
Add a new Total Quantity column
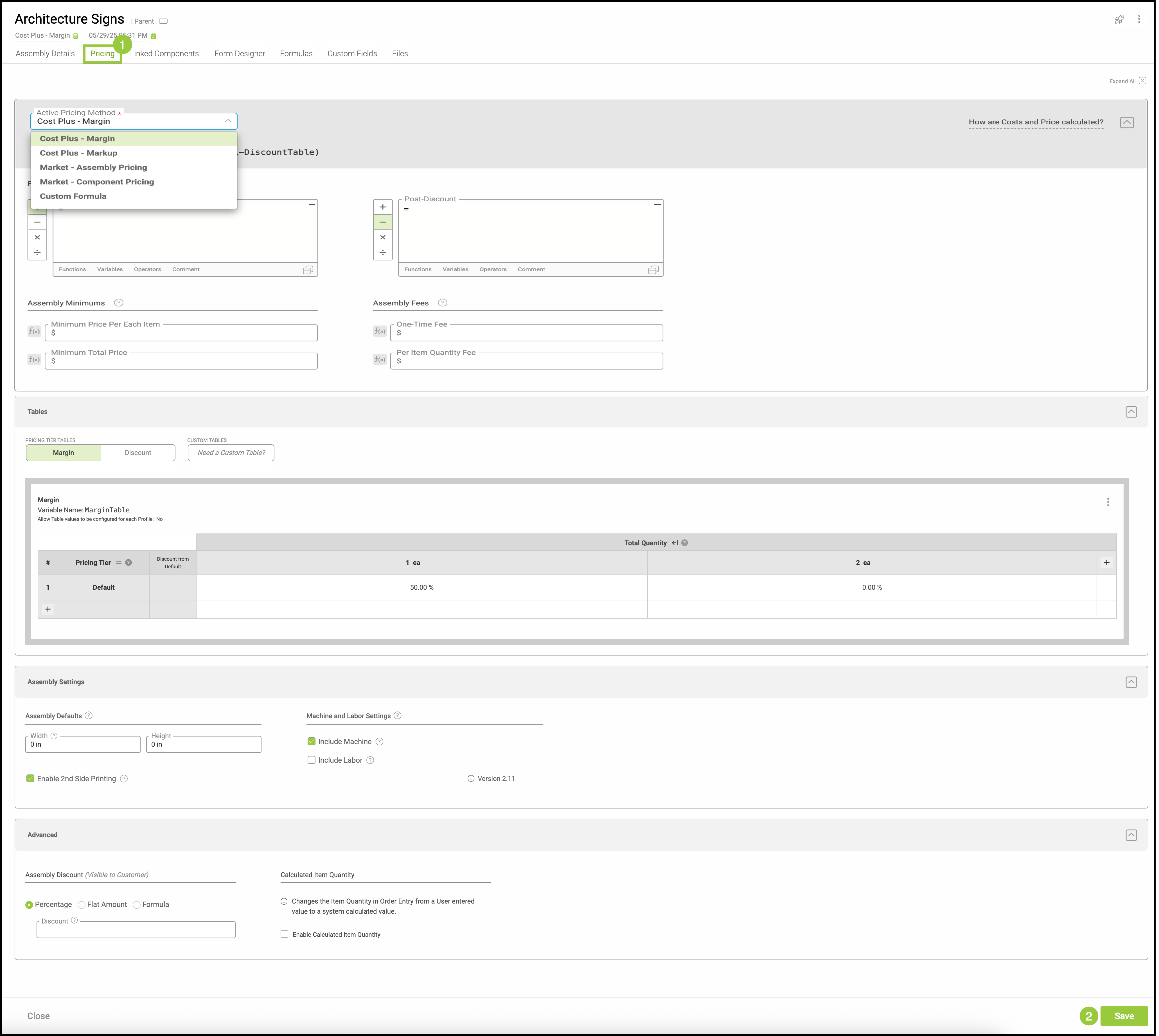1106,562
